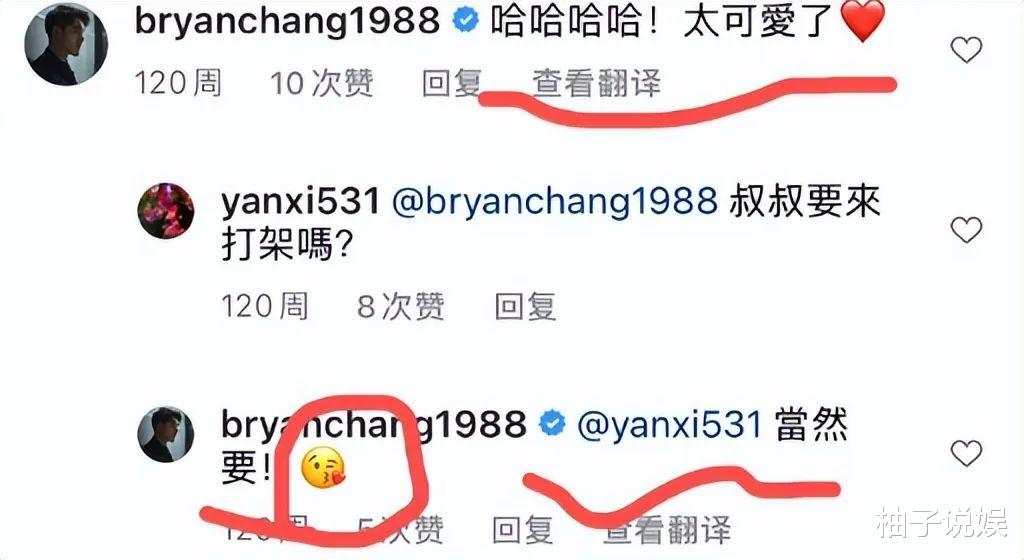Click the kissing face emoji in the reply
Image resolution: width=1024 pixels, height=560 pixels.
[x=323, y=469]
